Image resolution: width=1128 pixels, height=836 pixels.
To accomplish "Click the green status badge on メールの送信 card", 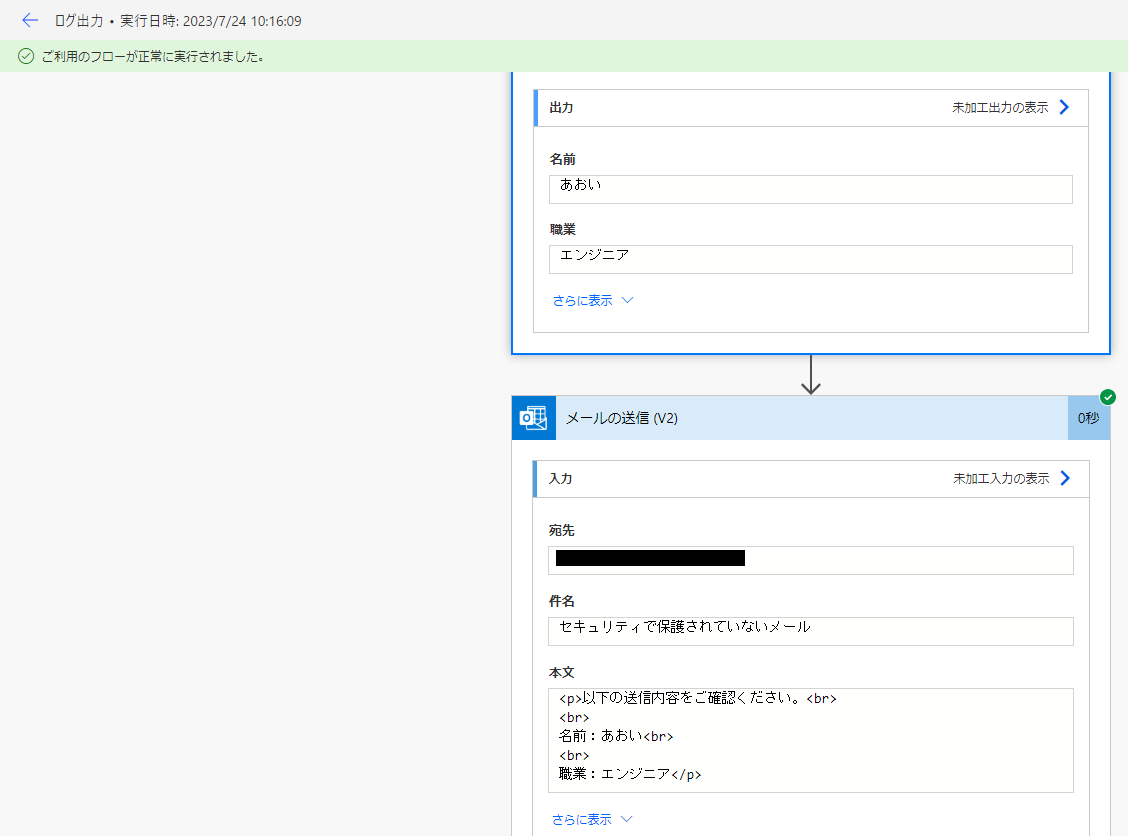I will click(1108, 397).
